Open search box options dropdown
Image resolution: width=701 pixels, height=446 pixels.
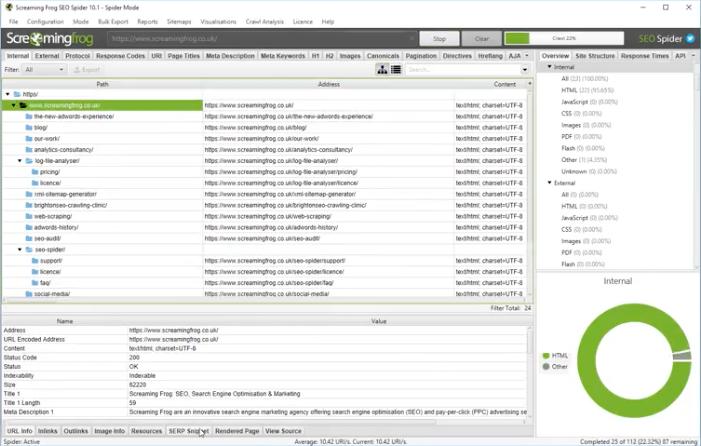click(525, 70)
